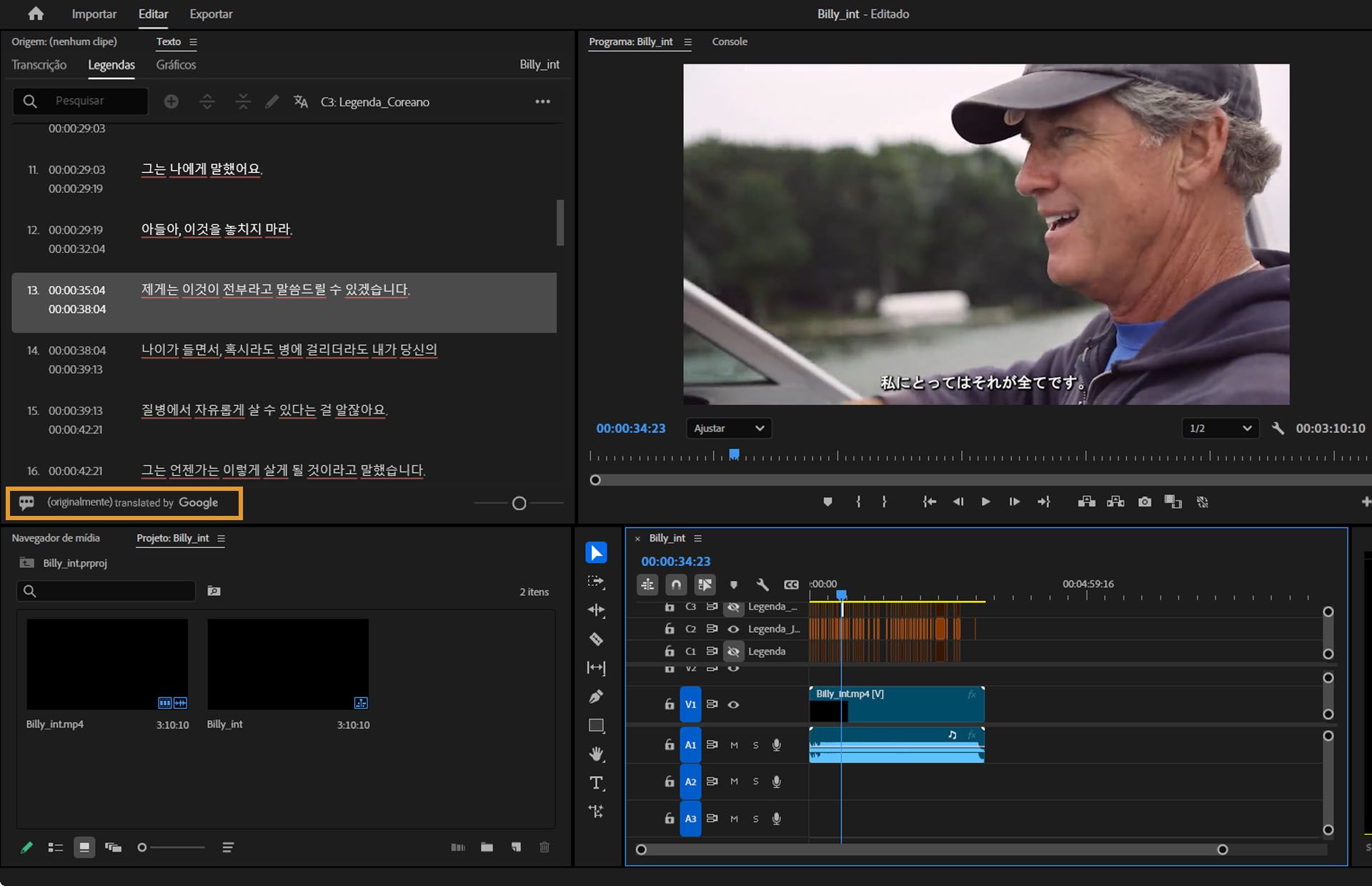Switch to the Transcrição tab
Viewport: 1372px width, 886px height.
click(x=39, y=64)
